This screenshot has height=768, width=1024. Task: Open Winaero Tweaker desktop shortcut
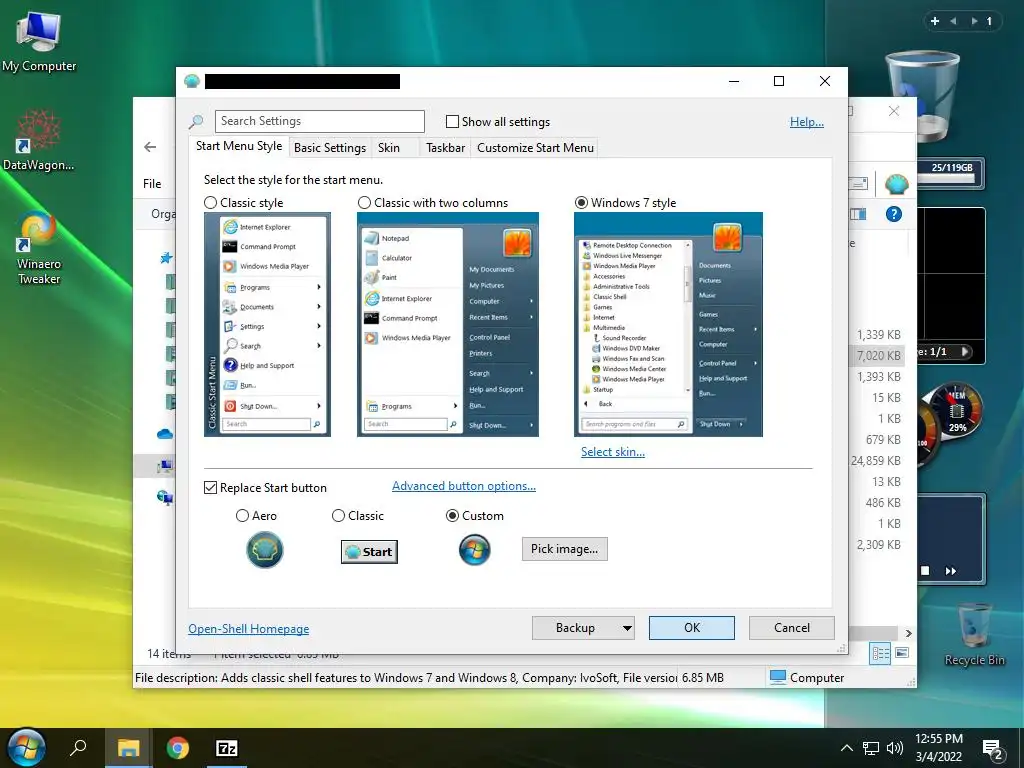(39, 248)
